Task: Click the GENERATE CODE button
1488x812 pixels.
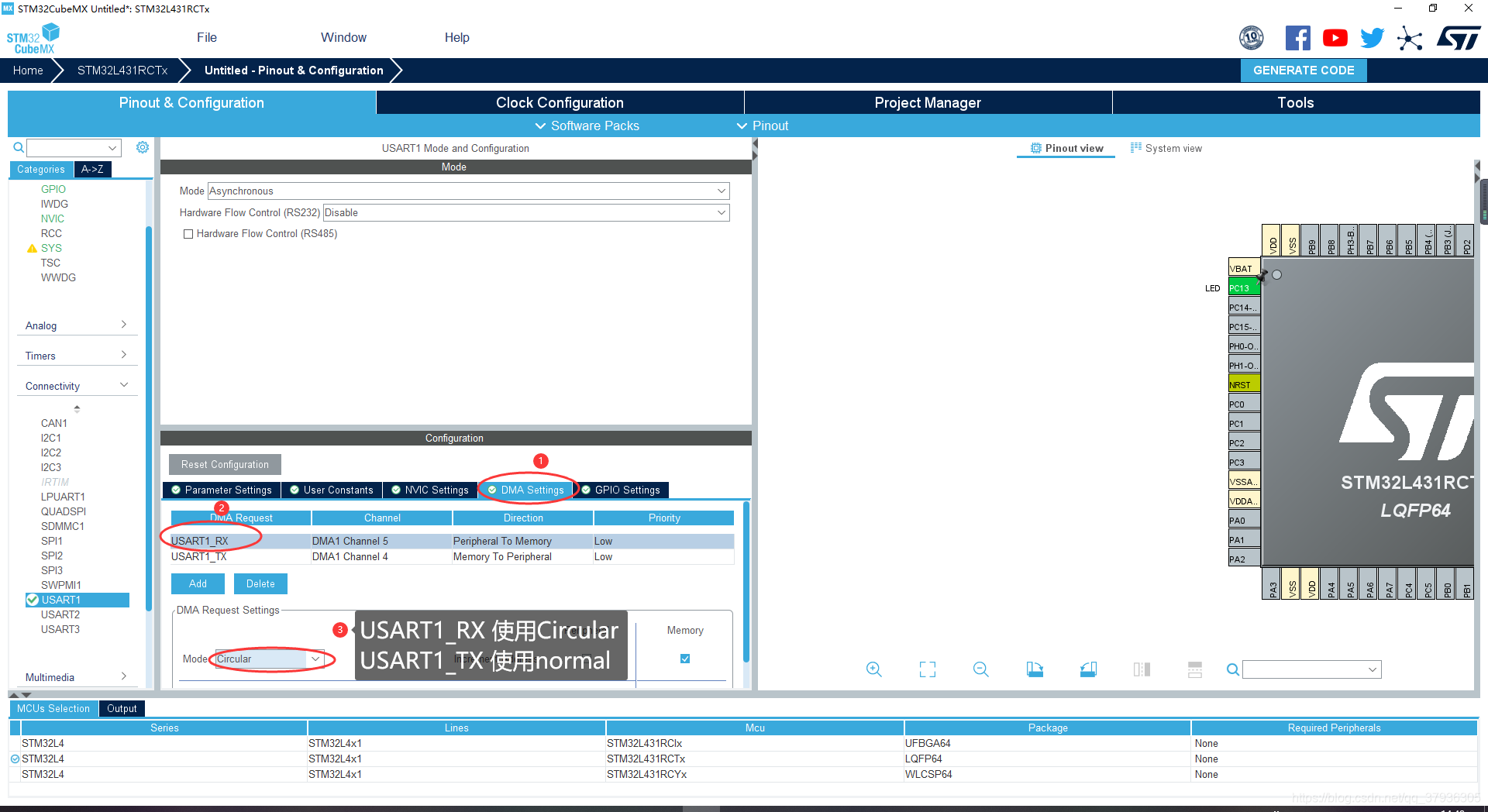Action: (1304, 71)
